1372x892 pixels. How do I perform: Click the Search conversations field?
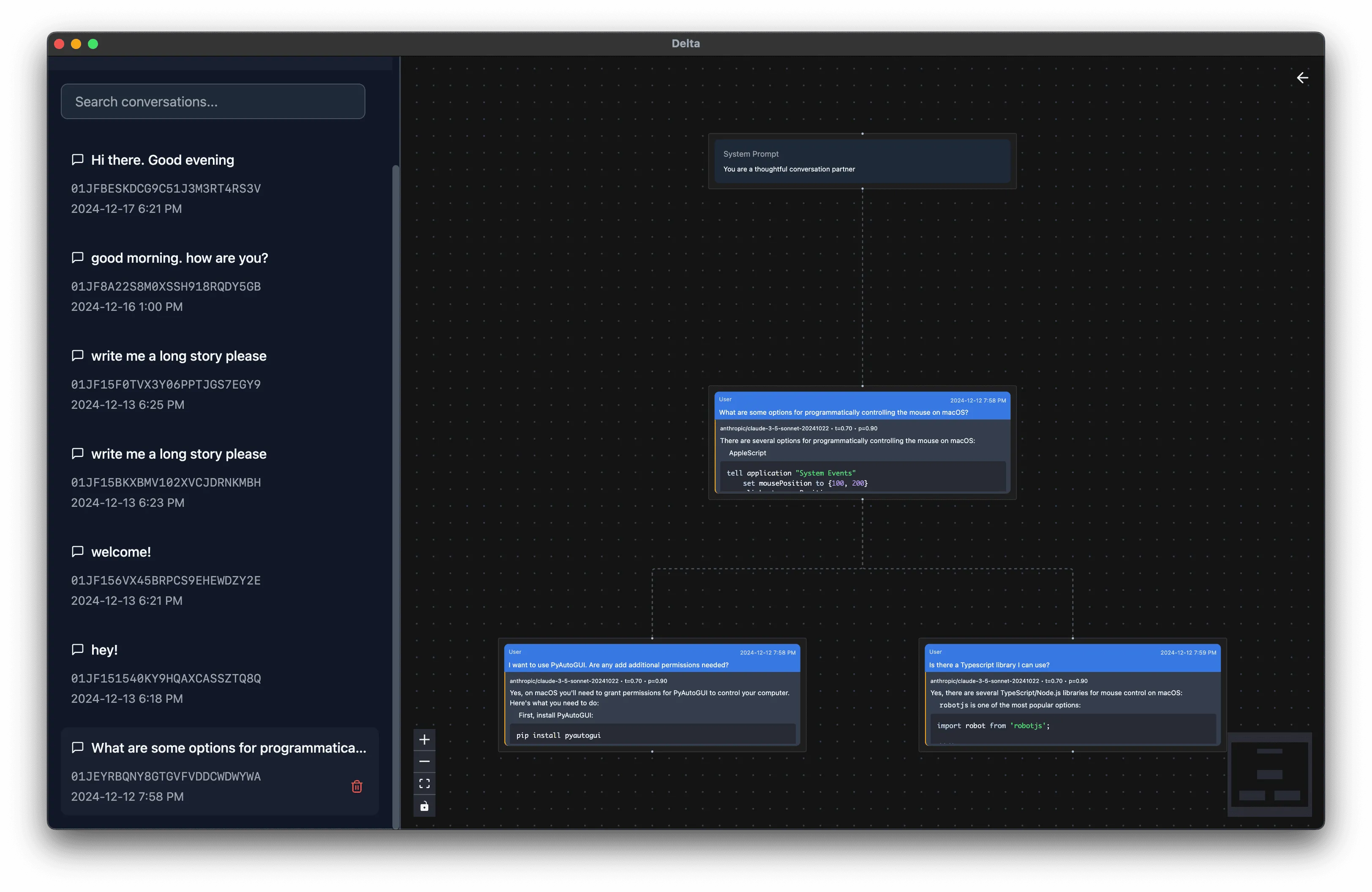tap(213, 101)
